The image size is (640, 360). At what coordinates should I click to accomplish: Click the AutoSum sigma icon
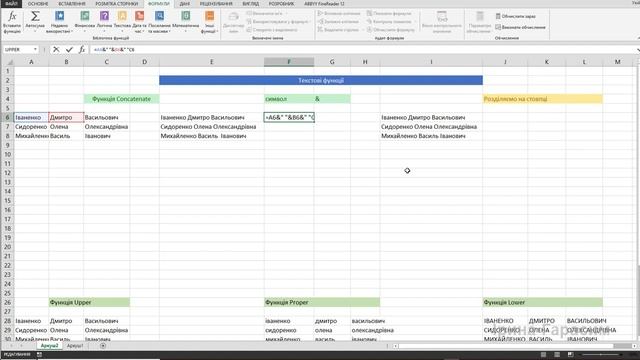pyautogui.click(x=35, y=16)
